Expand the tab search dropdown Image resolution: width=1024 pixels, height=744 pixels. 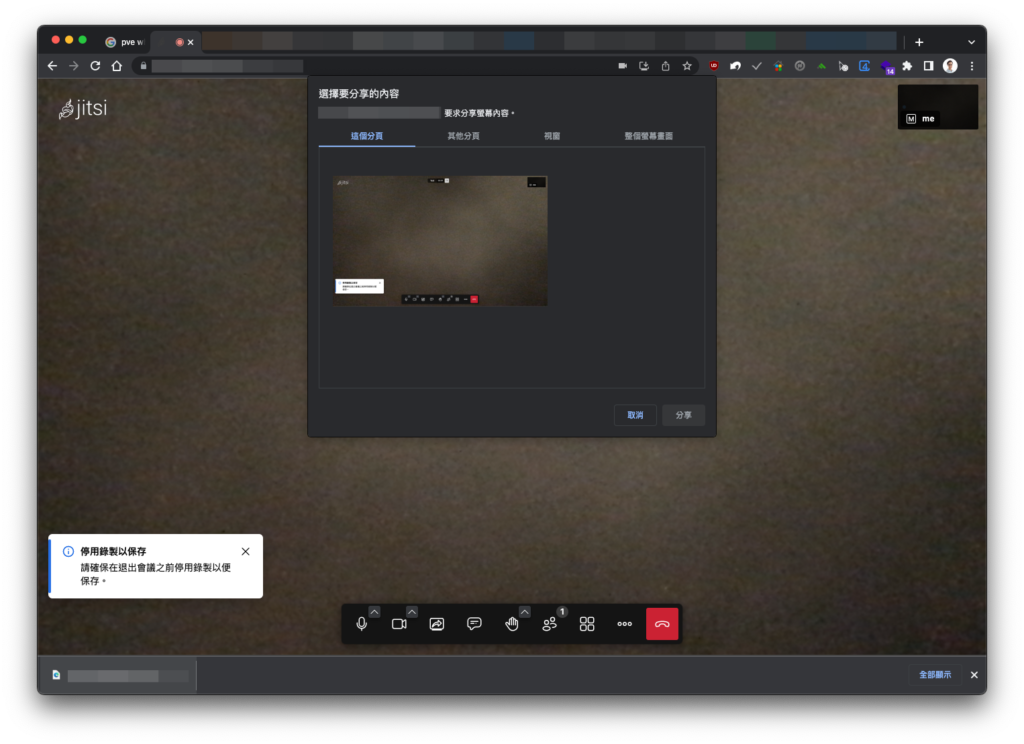972,42
